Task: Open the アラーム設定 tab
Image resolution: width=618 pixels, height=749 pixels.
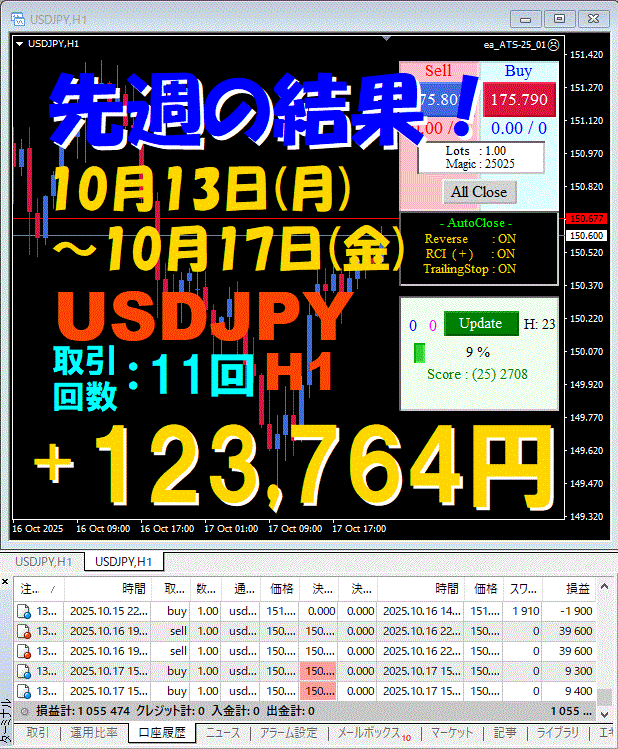Action: pyautogui.click(x=288, y=733)
